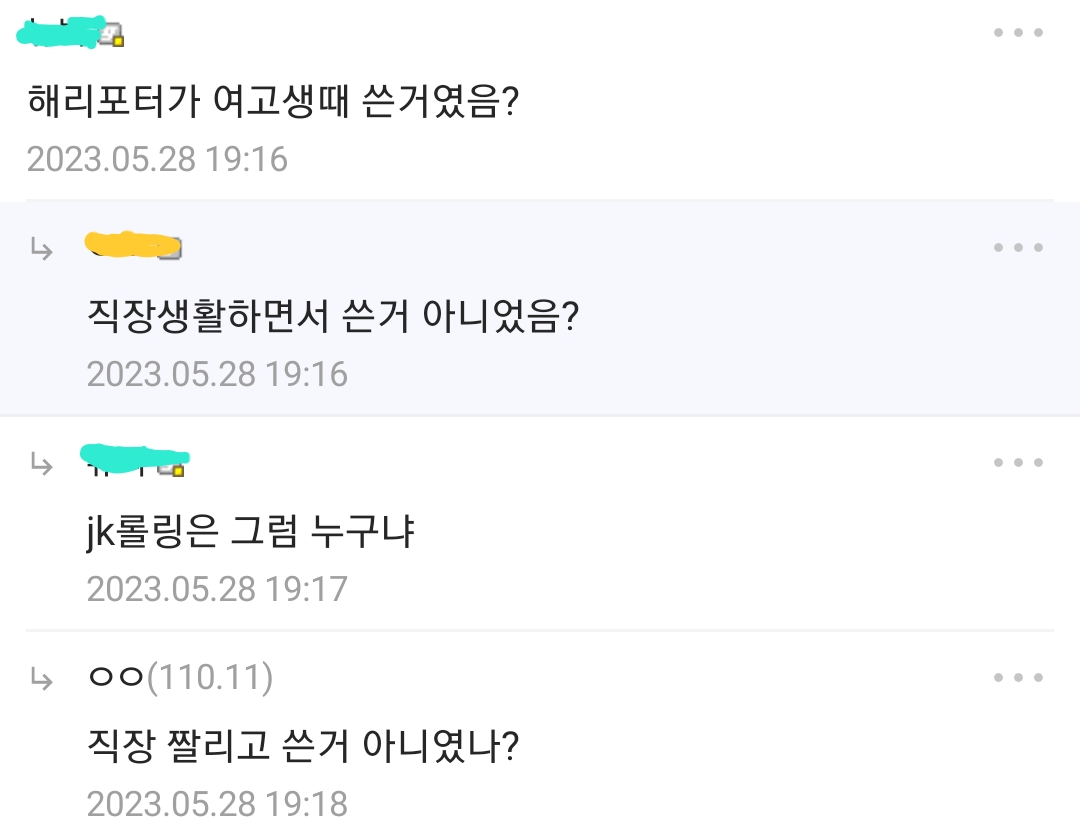Click the reply arrow next to ㅇㅇ(110.11)
The height and width of the screenshot is (837, 1080).
tap(42, 679)
